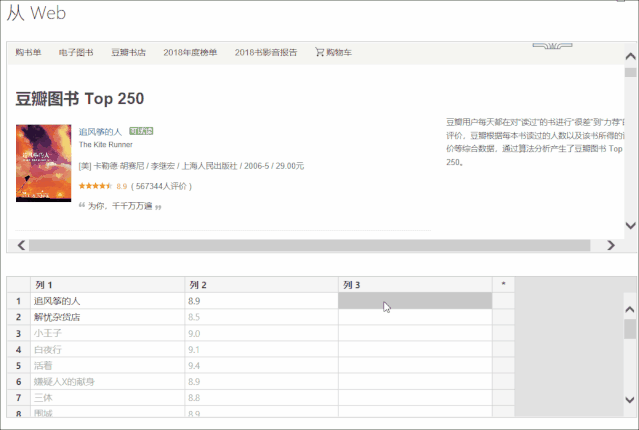Click the web preview vertical scrollbar thumb

(630, 73)
